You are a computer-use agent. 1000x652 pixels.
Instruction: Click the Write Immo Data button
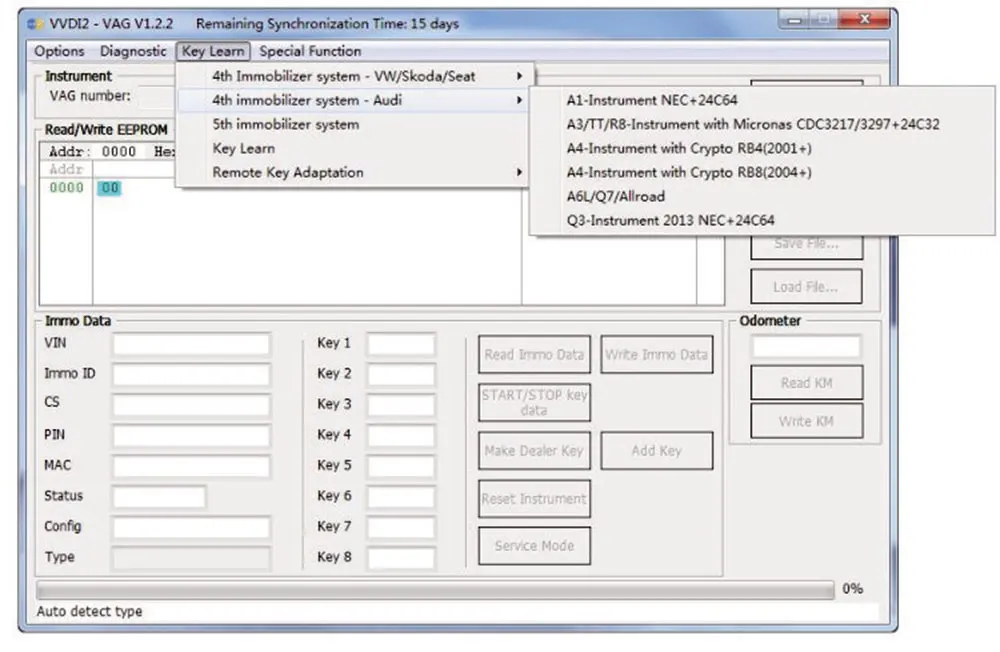656,355
